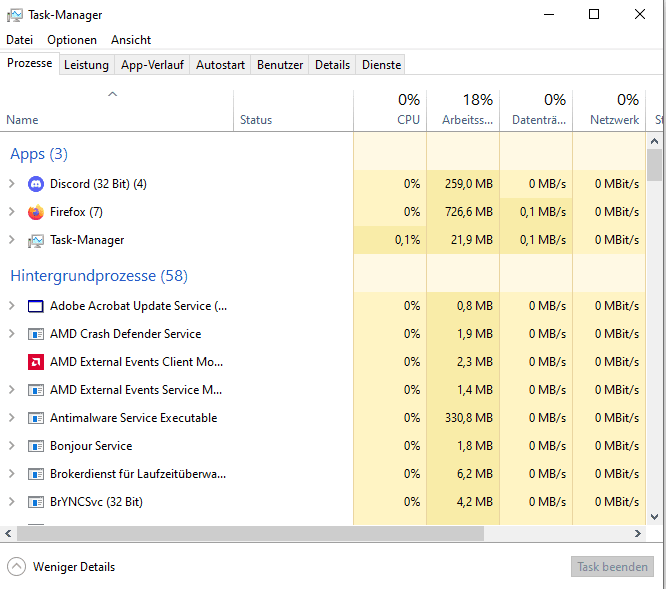Click the vertical scrollbar down arrow
The image size is (666, 589).
655,517
